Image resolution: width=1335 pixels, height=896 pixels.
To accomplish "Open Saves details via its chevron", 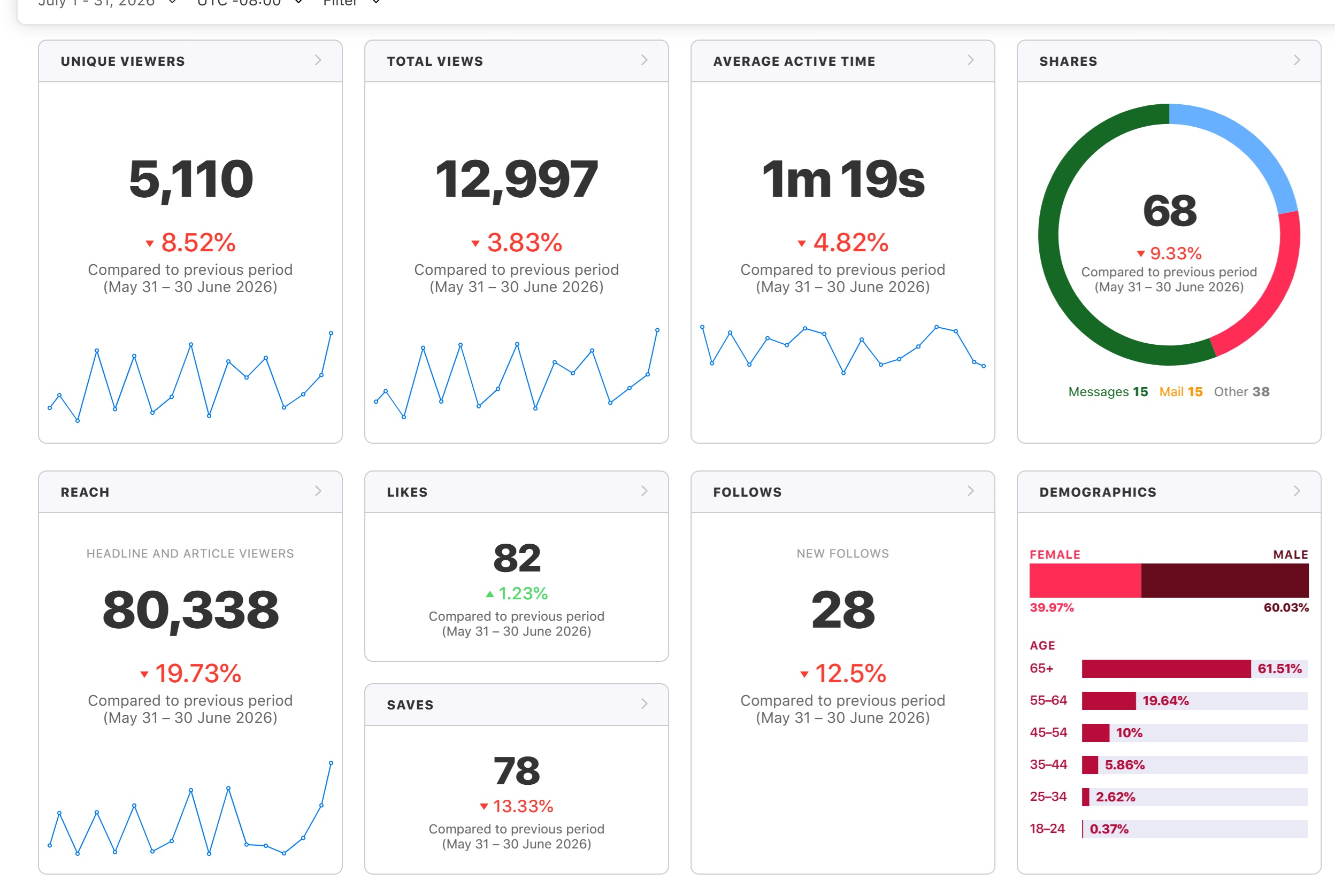I will pyautogui.click(x=645, y=704).
